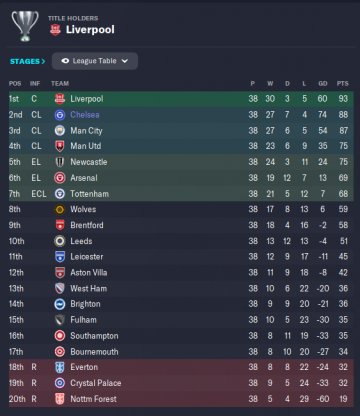Click the Everton club badge icon
Image resolution: width=360 pixels, height=416 pixels.
[x=60, y=367]
